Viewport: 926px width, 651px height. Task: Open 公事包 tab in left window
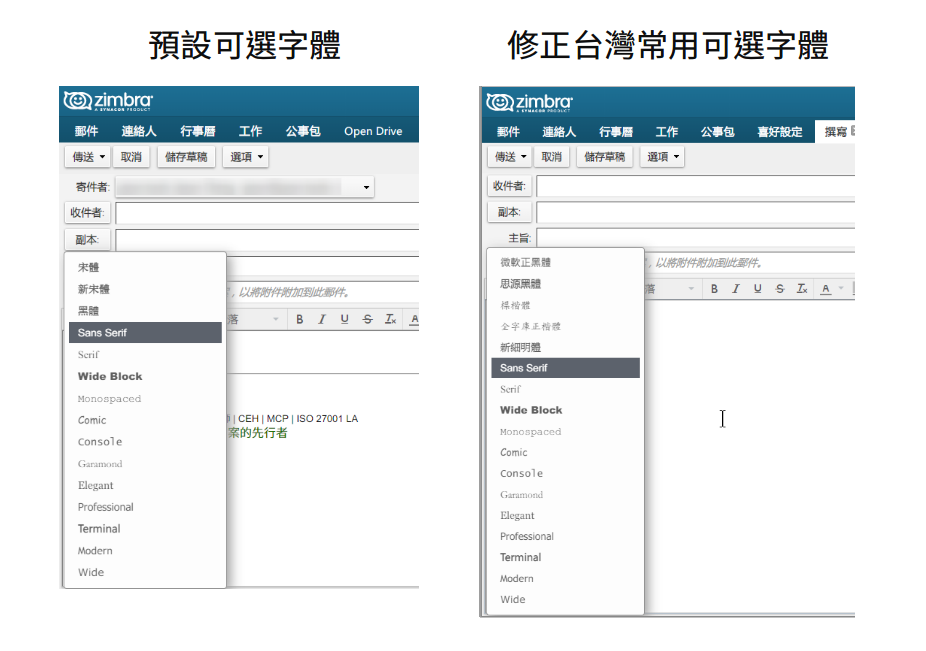303,131
